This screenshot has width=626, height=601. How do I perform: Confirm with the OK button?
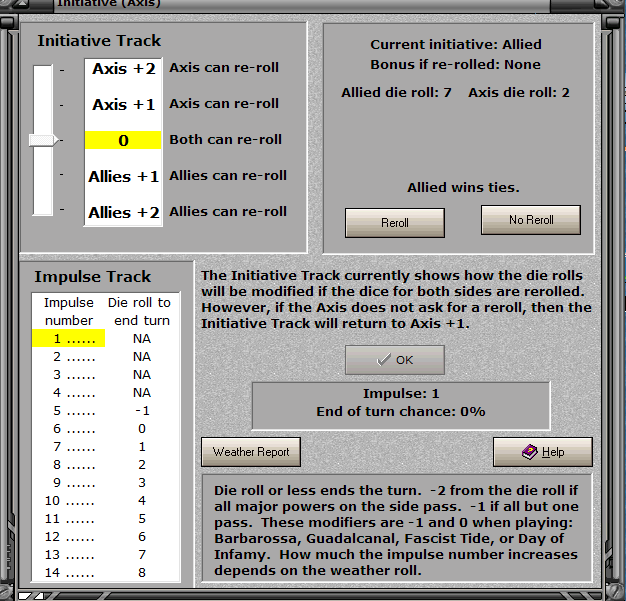pos(394,360)
